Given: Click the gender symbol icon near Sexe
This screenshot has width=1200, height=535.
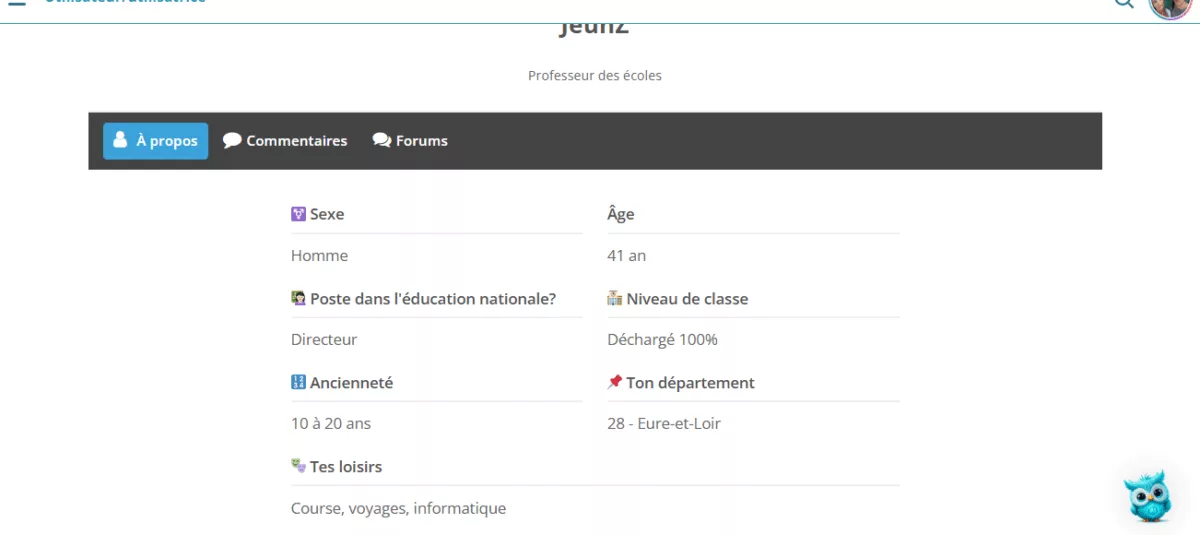Looking at the screenshot, I should point(298,214).
